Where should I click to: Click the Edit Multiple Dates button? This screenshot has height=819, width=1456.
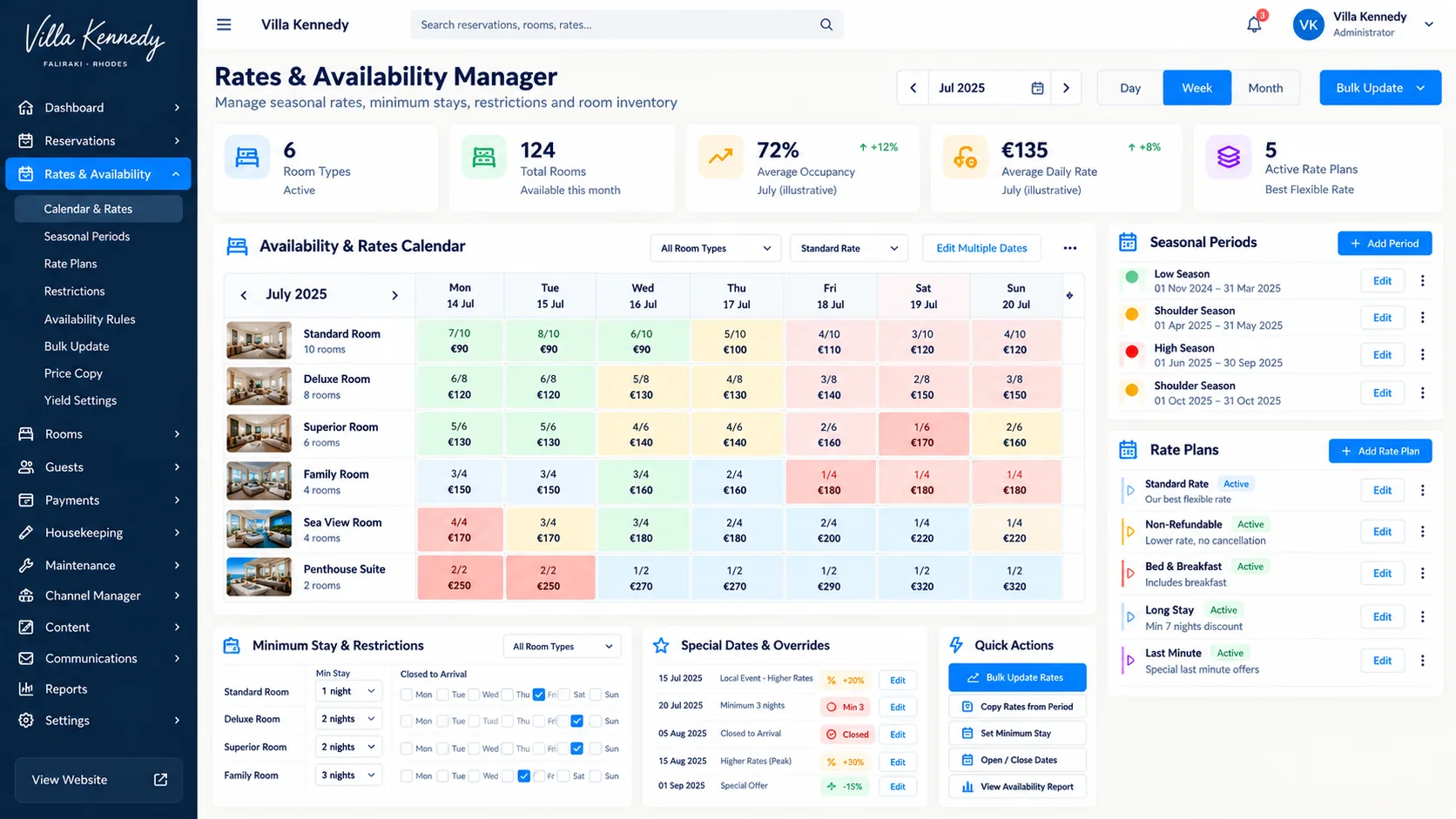981,248
